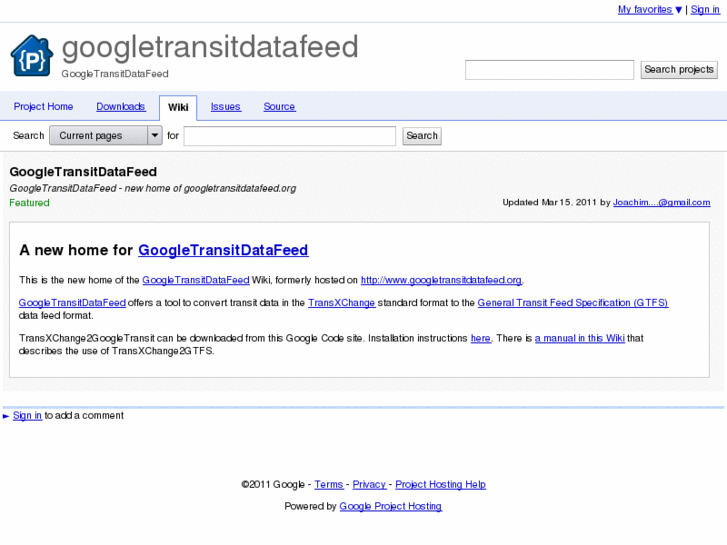727x545 pixels.
Task: Open 'a manual in this Wiki' link
Action: click(580, 339)
